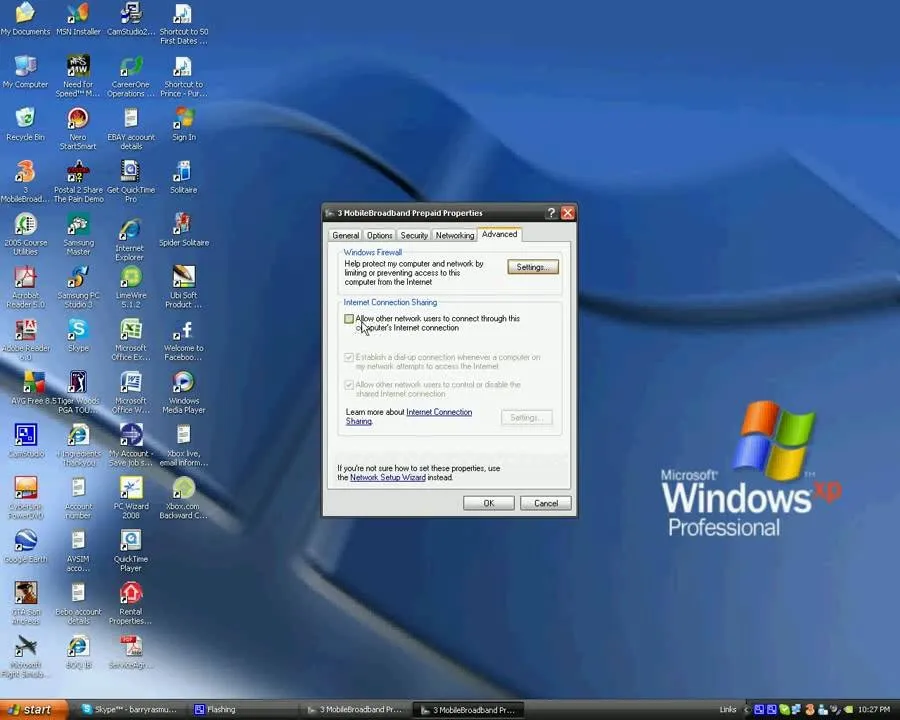Click the LimeWire 5.1.2 shortcut
This screenshot has height=720, width=900.
coord(131,287)
